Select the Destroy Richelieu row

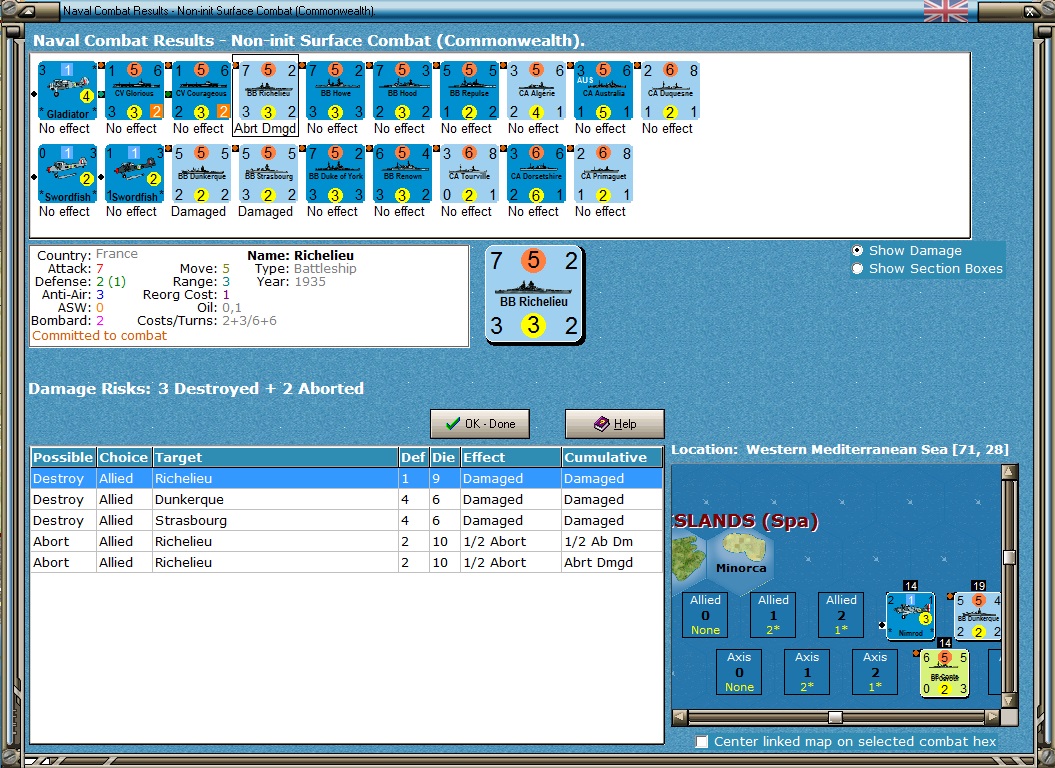click(347, 479)
